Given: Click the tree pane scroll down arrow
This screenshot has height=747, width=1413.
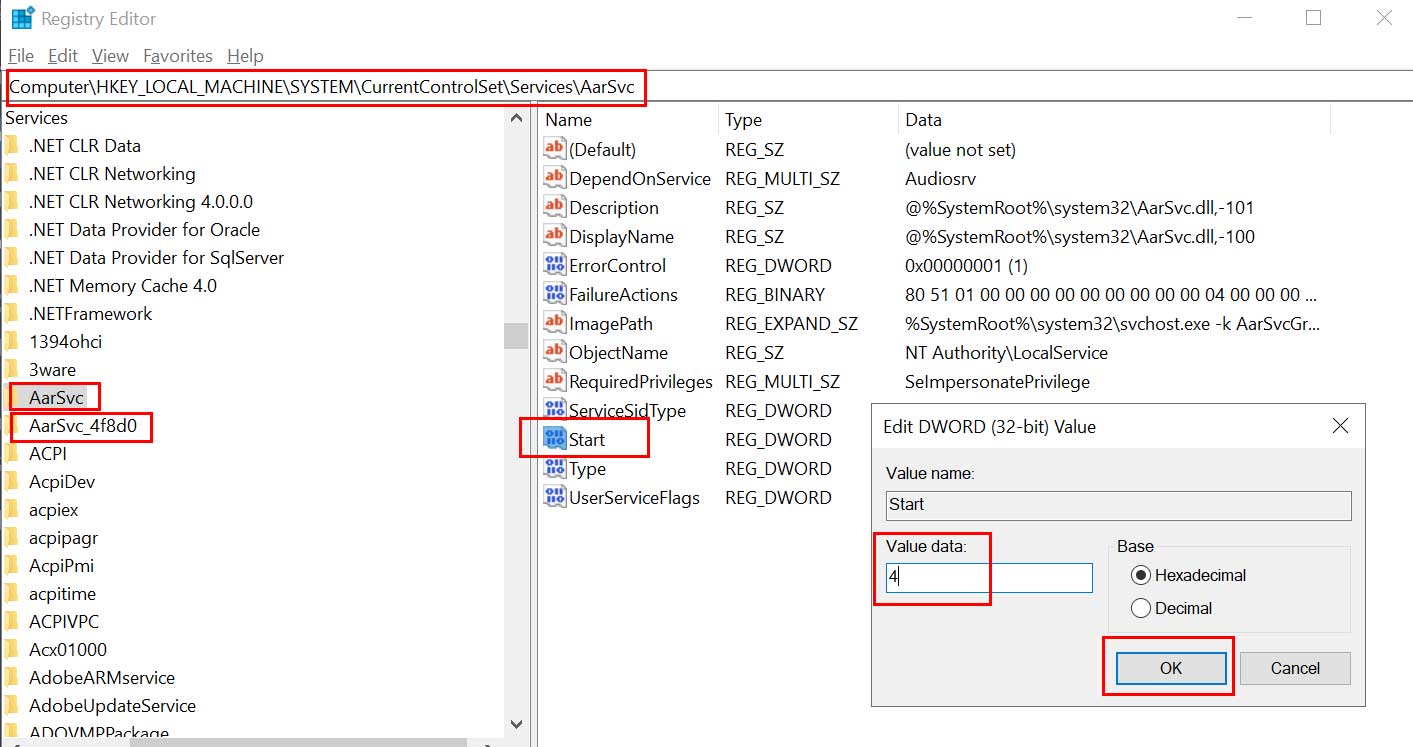Looking at the screenshot, I should [x=516, y=724].
